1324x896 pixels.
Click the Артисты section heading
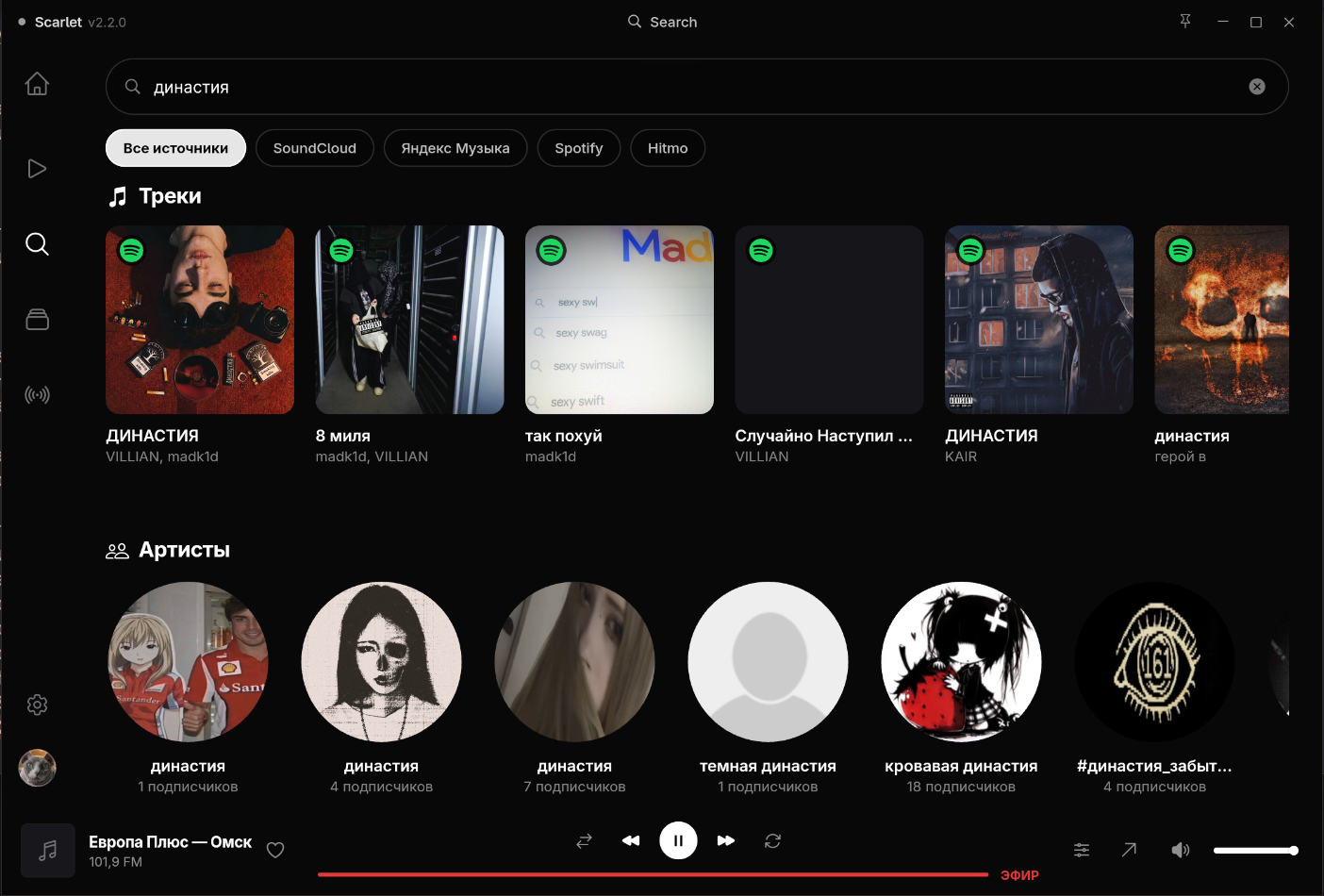184,550
